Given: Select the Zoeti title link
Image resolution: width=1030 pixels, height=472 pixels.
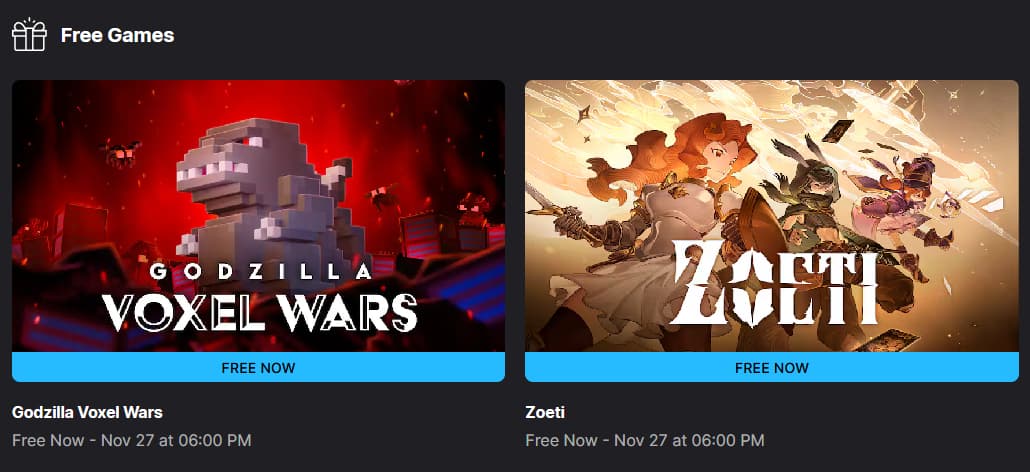Looking at the screenshot, I should click(x=545, y=412).
